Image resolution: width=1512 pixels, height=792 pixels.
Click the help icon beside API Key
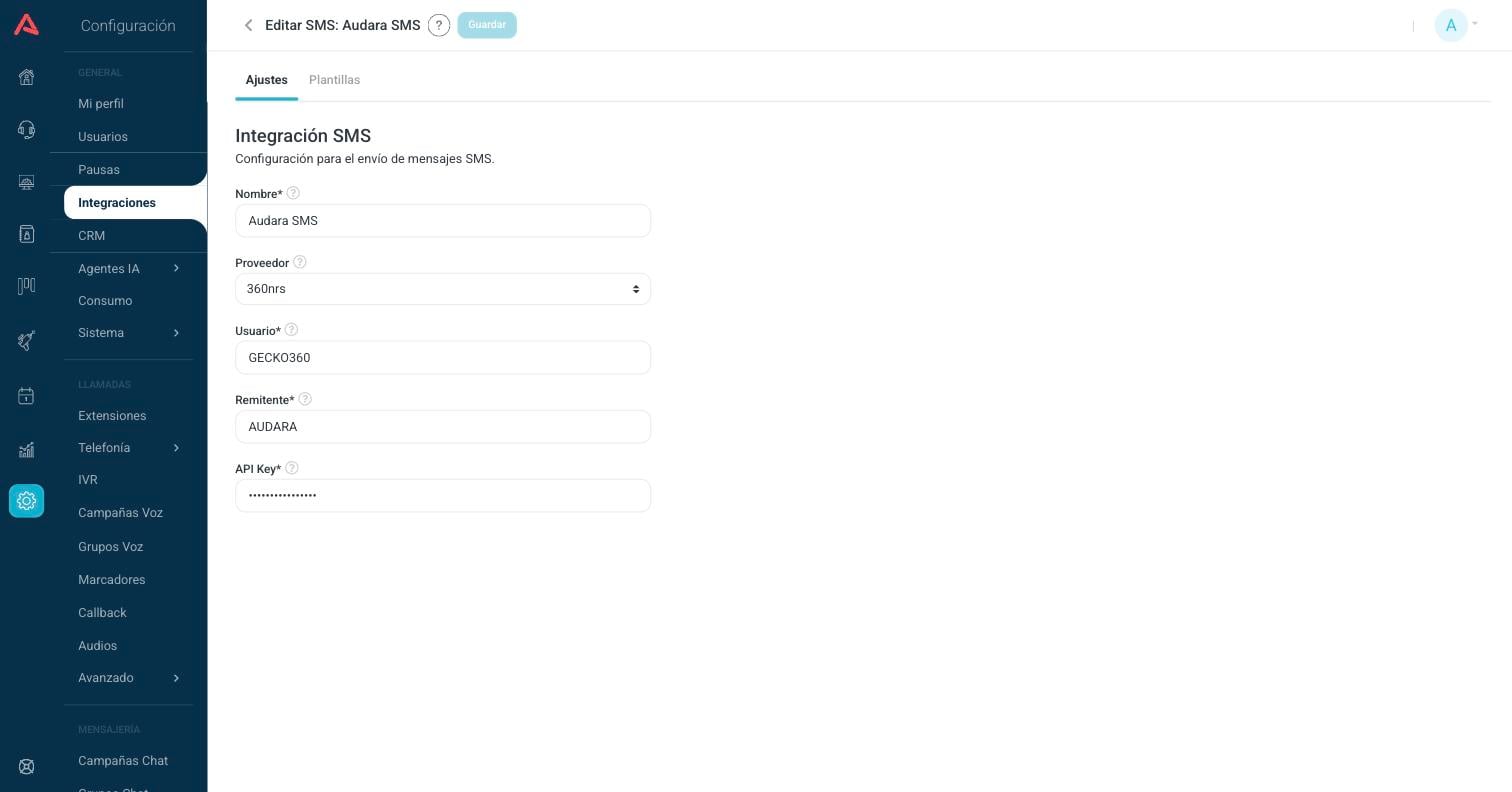click(x=292, y=468)
